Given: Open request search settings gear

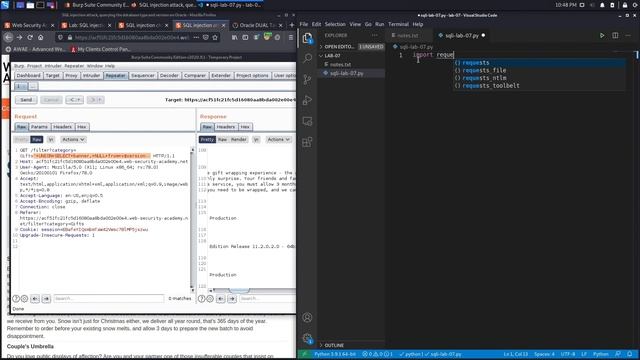Looking at the screenshot, I should [24, 299].
